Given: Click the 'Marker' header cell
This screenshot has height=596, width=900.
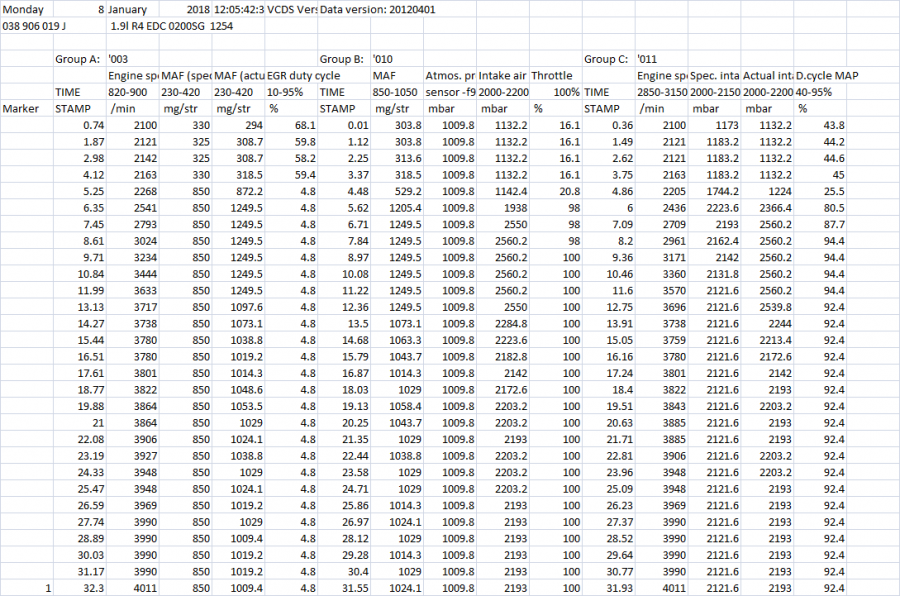Looking at the screenshot, I should click(x=21, y=108).
